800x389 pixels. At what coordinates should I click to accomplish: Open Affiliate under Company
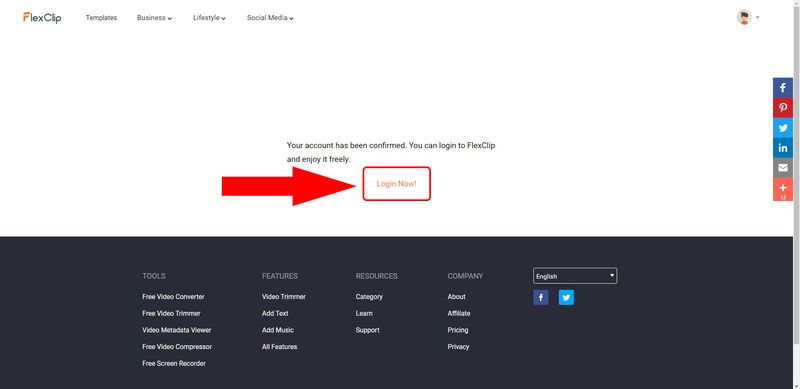[x=459, y=313]
